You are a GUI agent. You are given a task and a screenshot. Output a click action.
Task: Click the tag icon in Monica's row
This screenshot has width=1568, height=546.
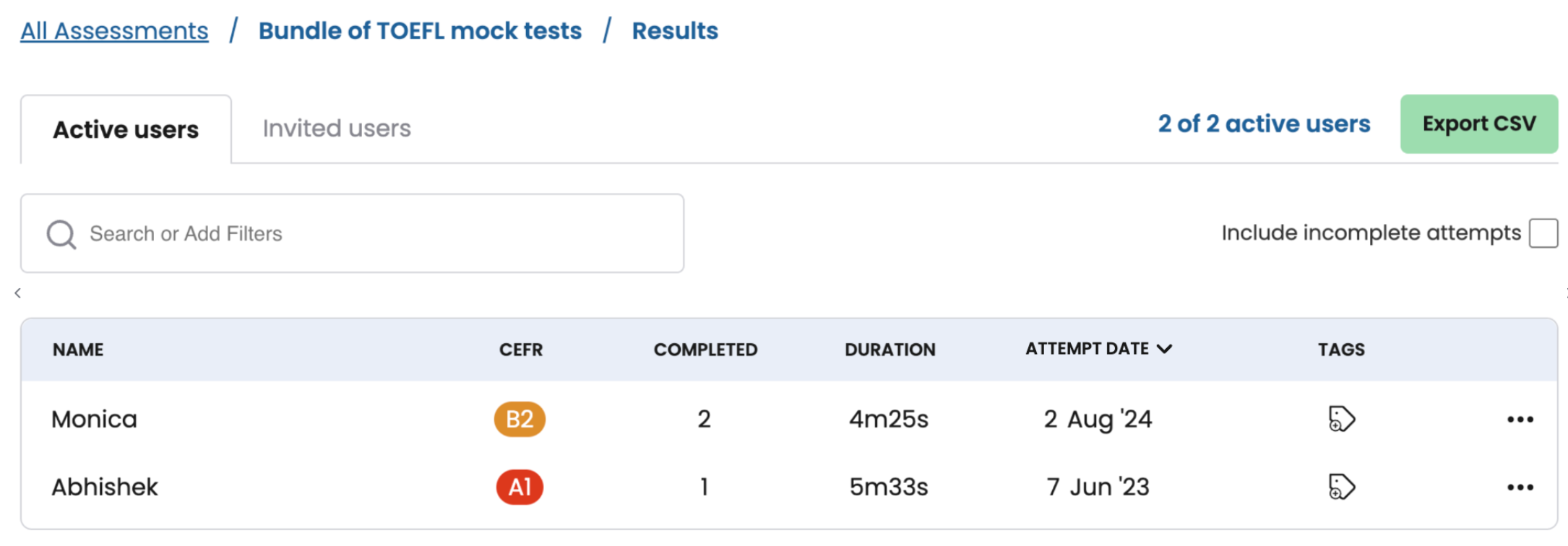click(x=1341, y=419)
